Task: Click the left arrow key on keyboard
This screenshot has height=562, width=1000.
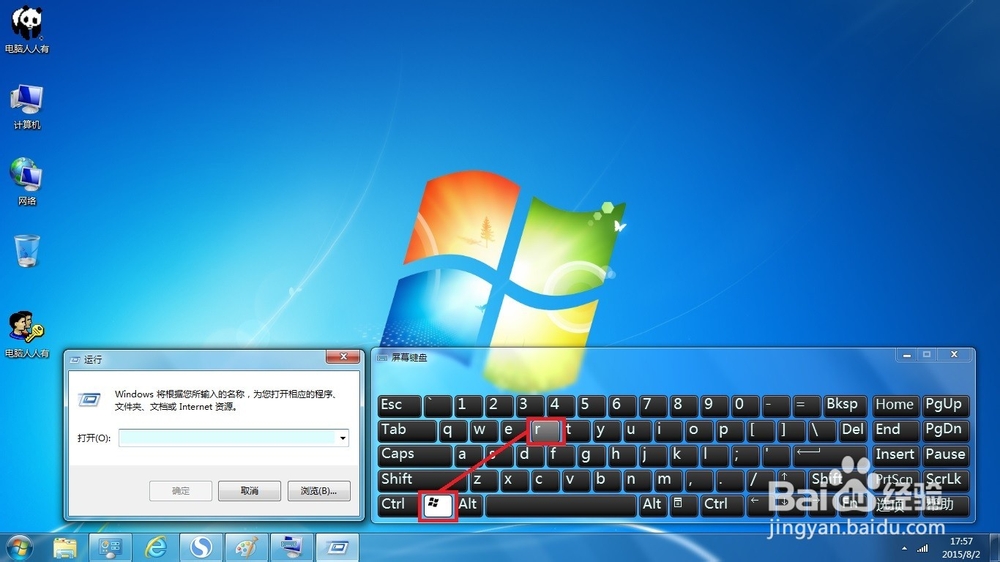Action: tap(760, 505)
